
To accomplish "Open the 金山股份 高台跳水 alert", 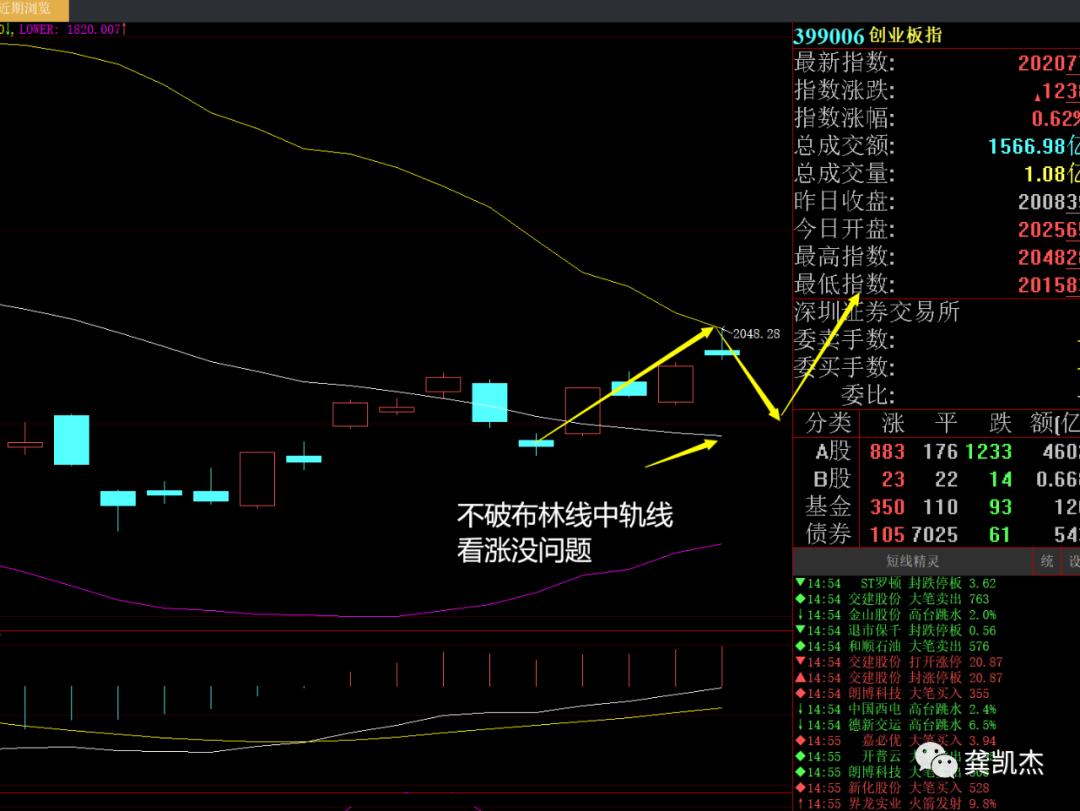I will click(895, 615).
